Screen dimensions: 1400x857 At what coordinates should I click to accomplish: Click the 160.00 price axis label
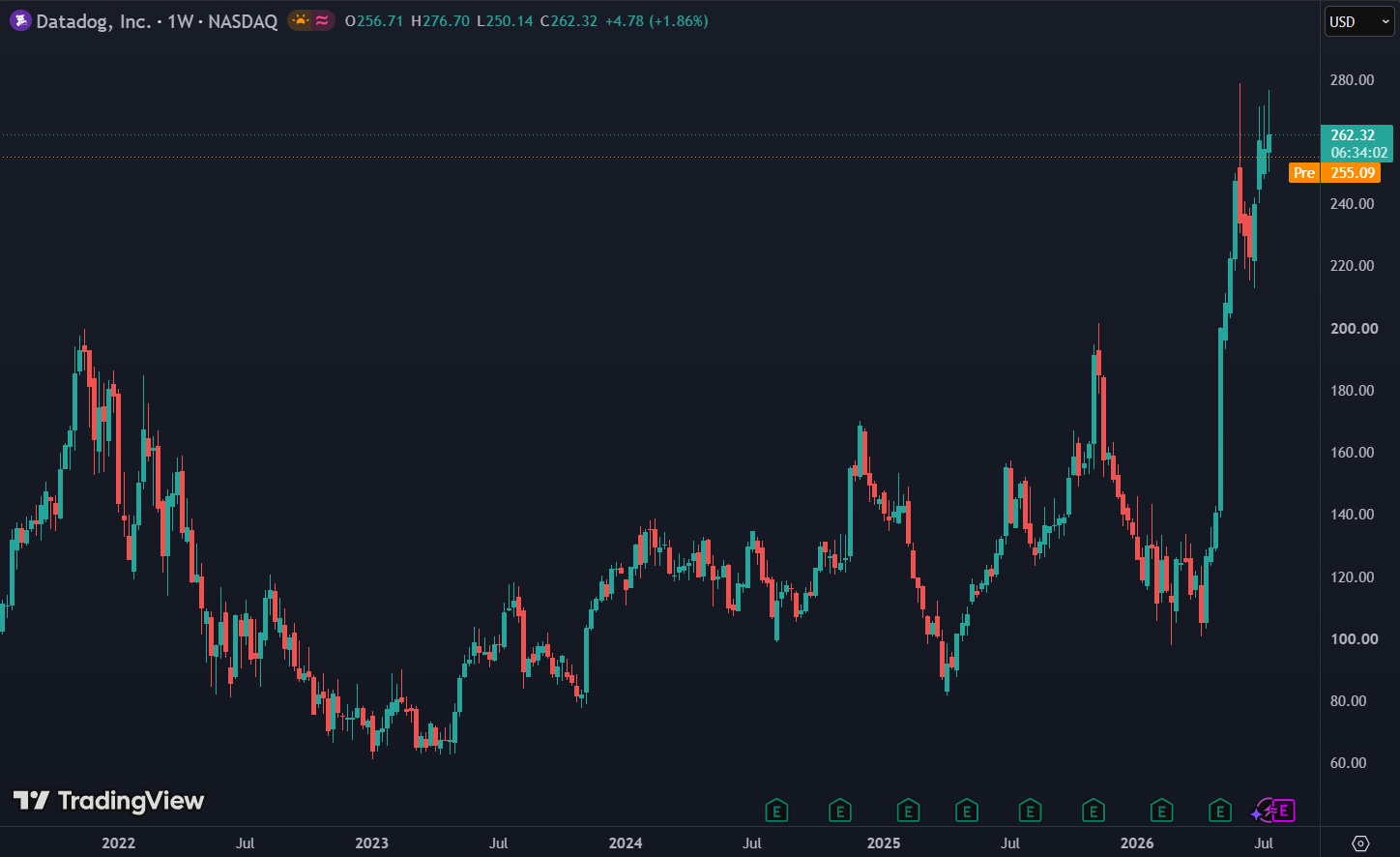pos(1352,452)
